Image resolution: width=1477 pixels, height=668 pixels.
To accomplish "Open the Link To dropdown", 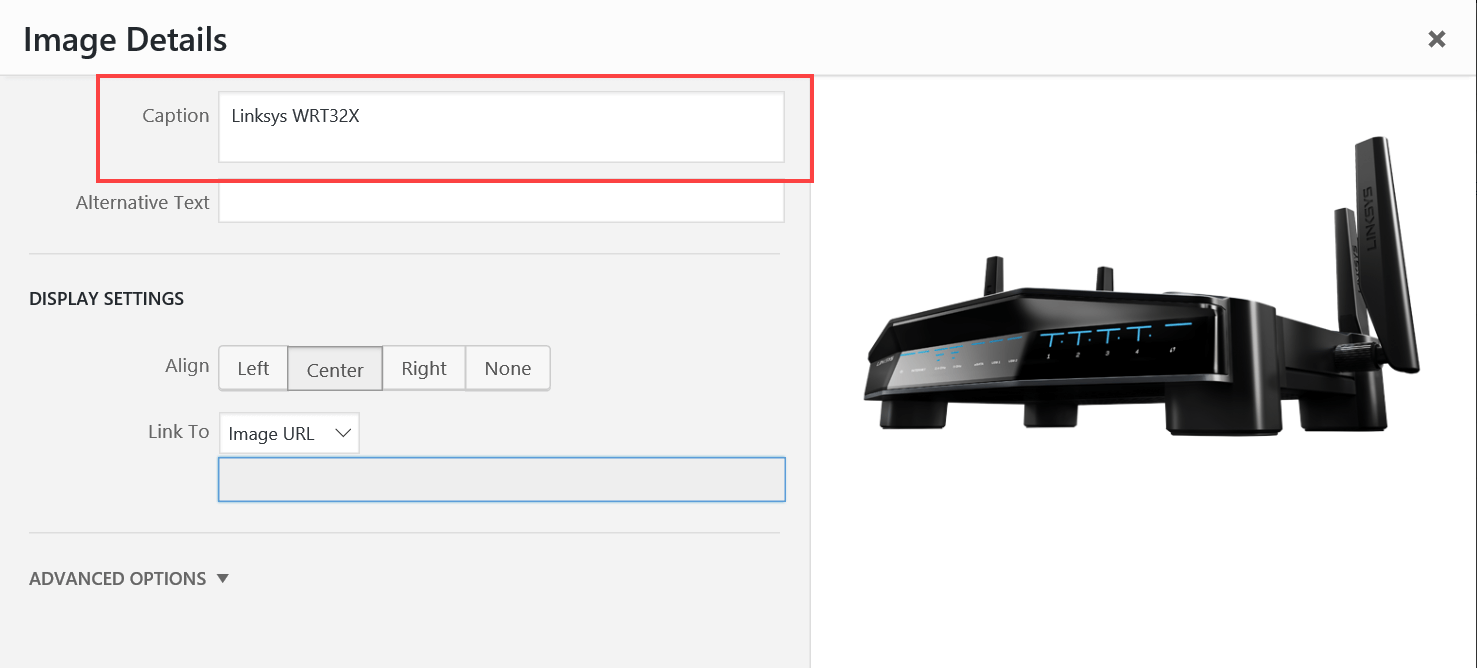I will [x=289, y=433].
